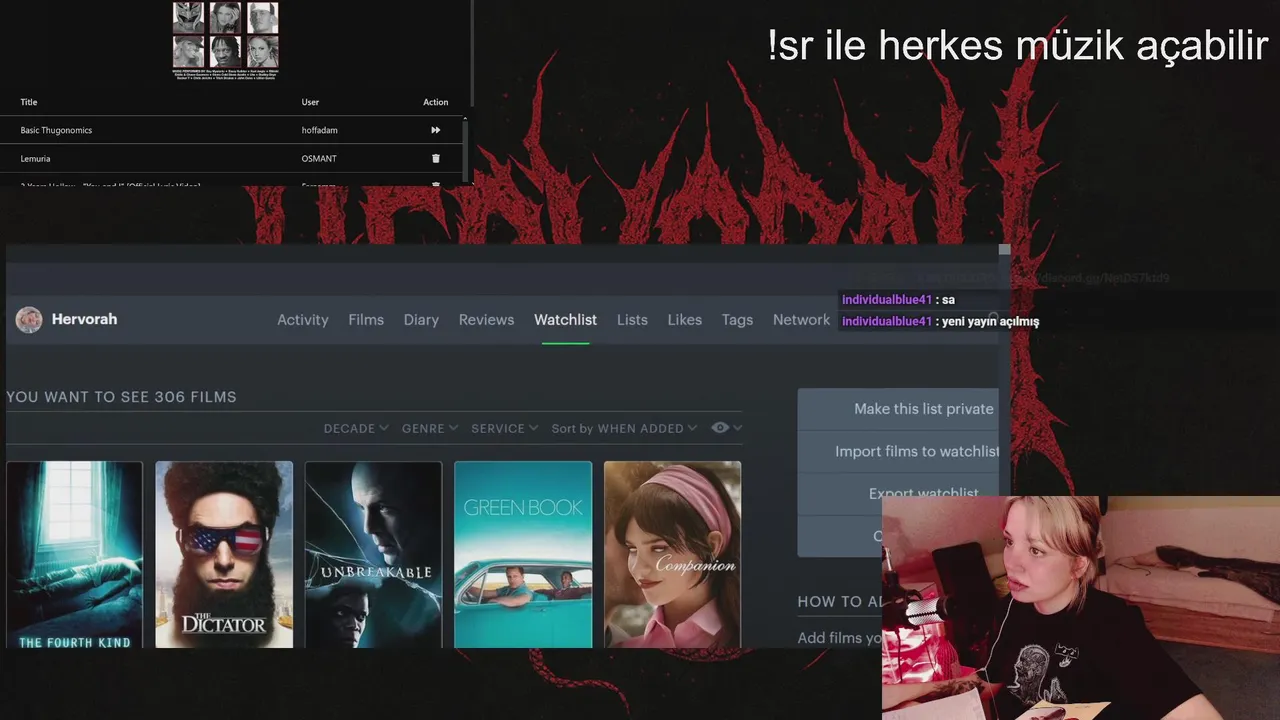Open the Unbreakable film poster
Screen dimensions: 1280x720
click(x=373, y=554)
